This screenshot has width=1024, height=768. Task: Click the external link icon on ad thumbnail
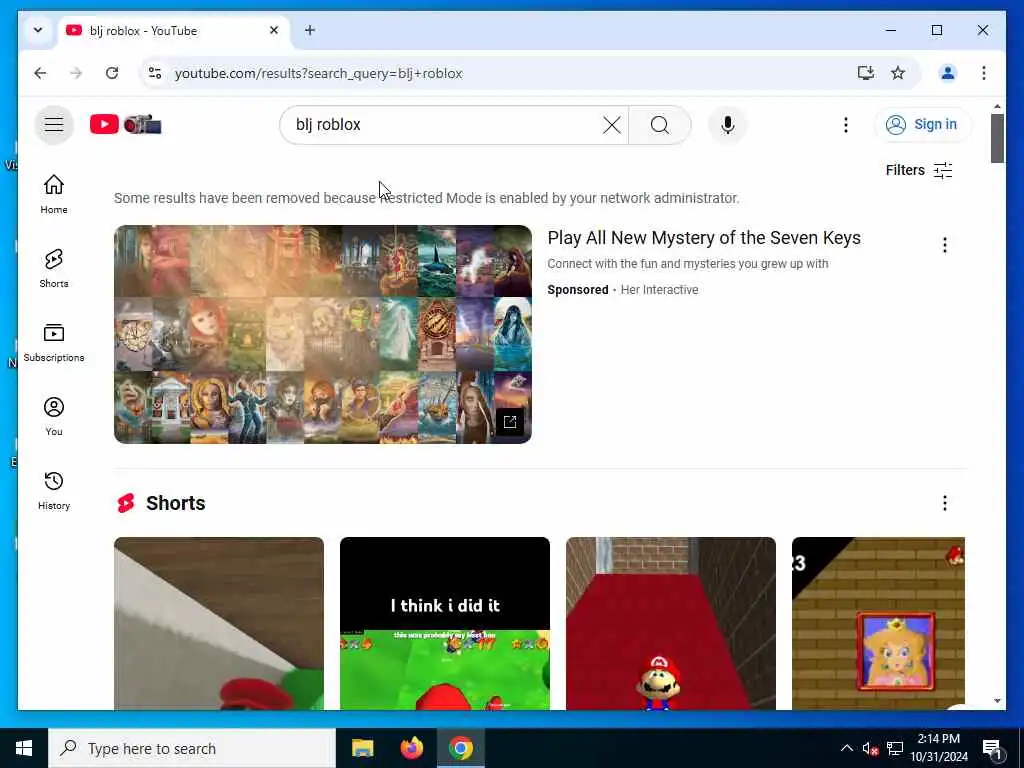pyautogui.click(x=509, y=422)
